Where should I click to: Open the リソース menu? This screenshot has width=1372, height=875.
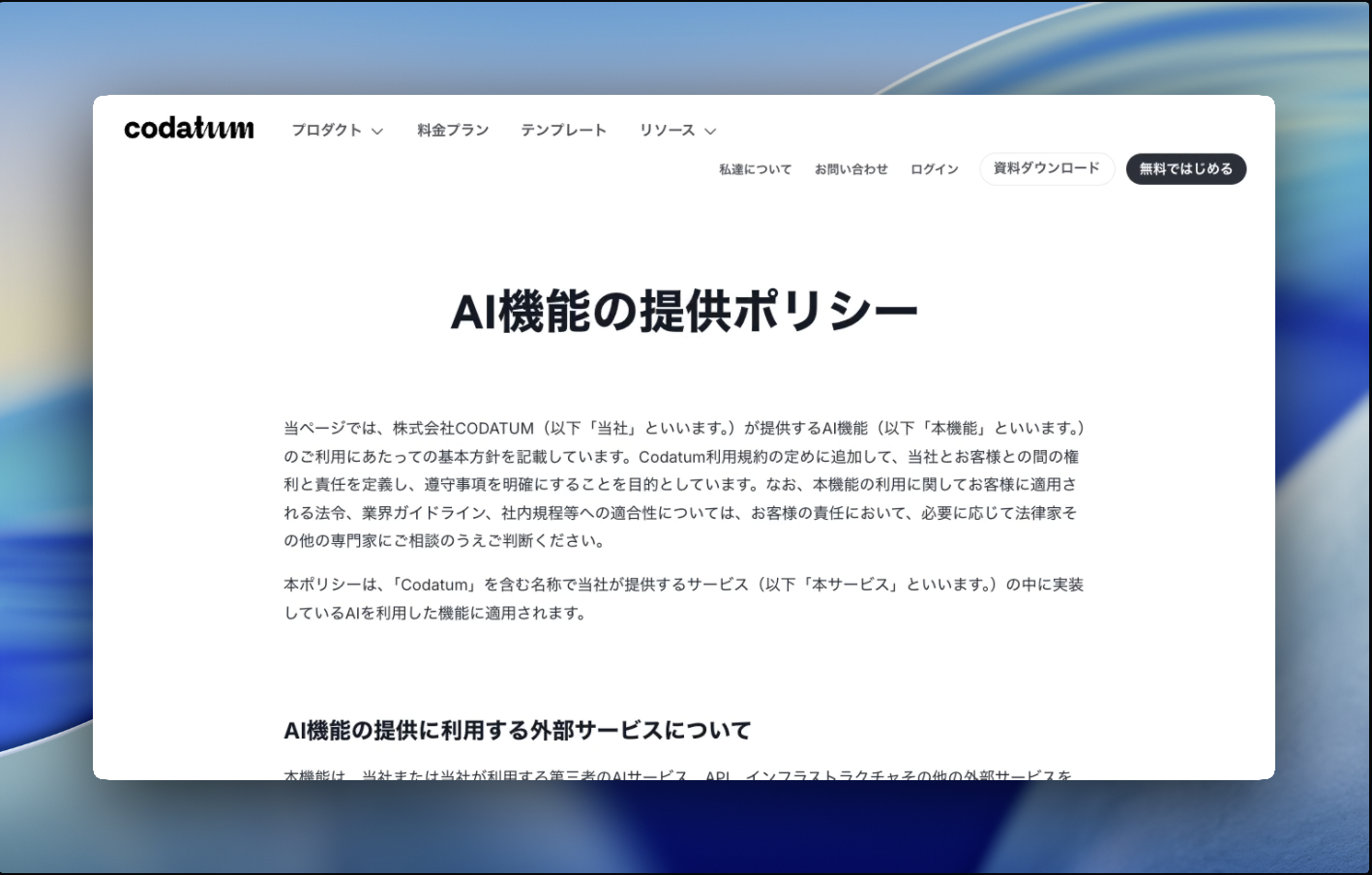tap(667, 131)
